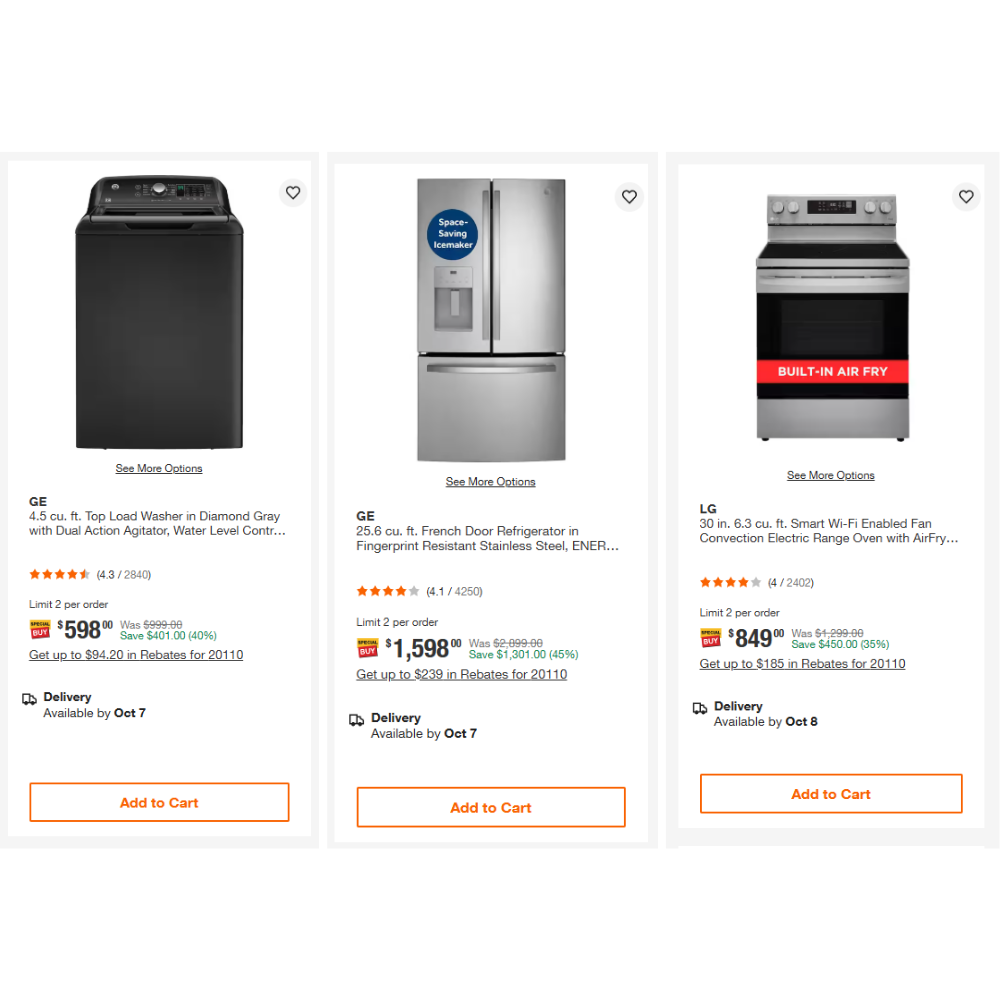
Task: Open $239 rebates link for refrigerator
Action: pyautogui.click(x=462, y=675)
